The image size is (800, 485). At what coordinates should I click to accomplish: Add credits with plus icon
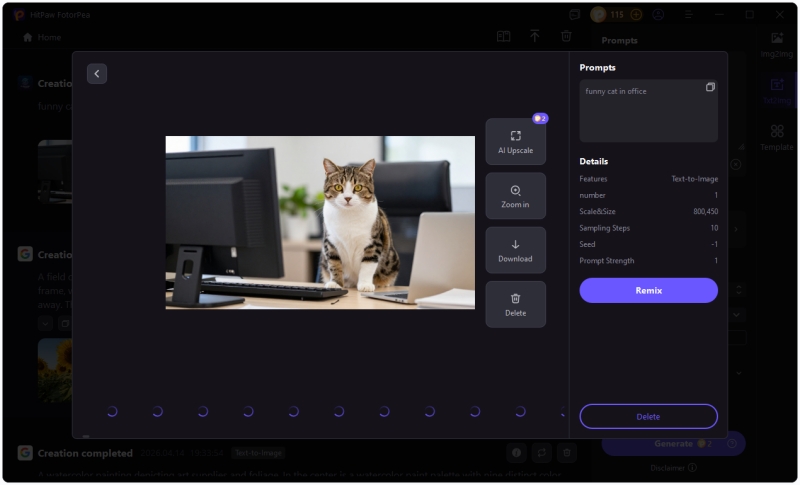(636, 15)
